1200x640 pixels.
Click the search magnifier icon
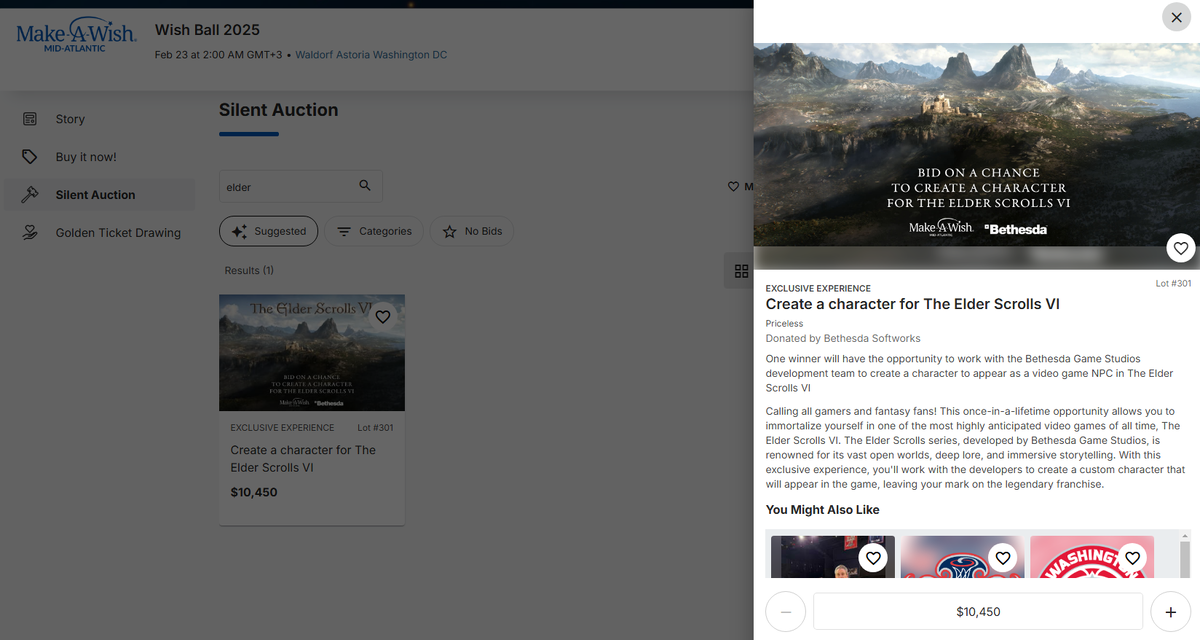click(x=365, y=186)
